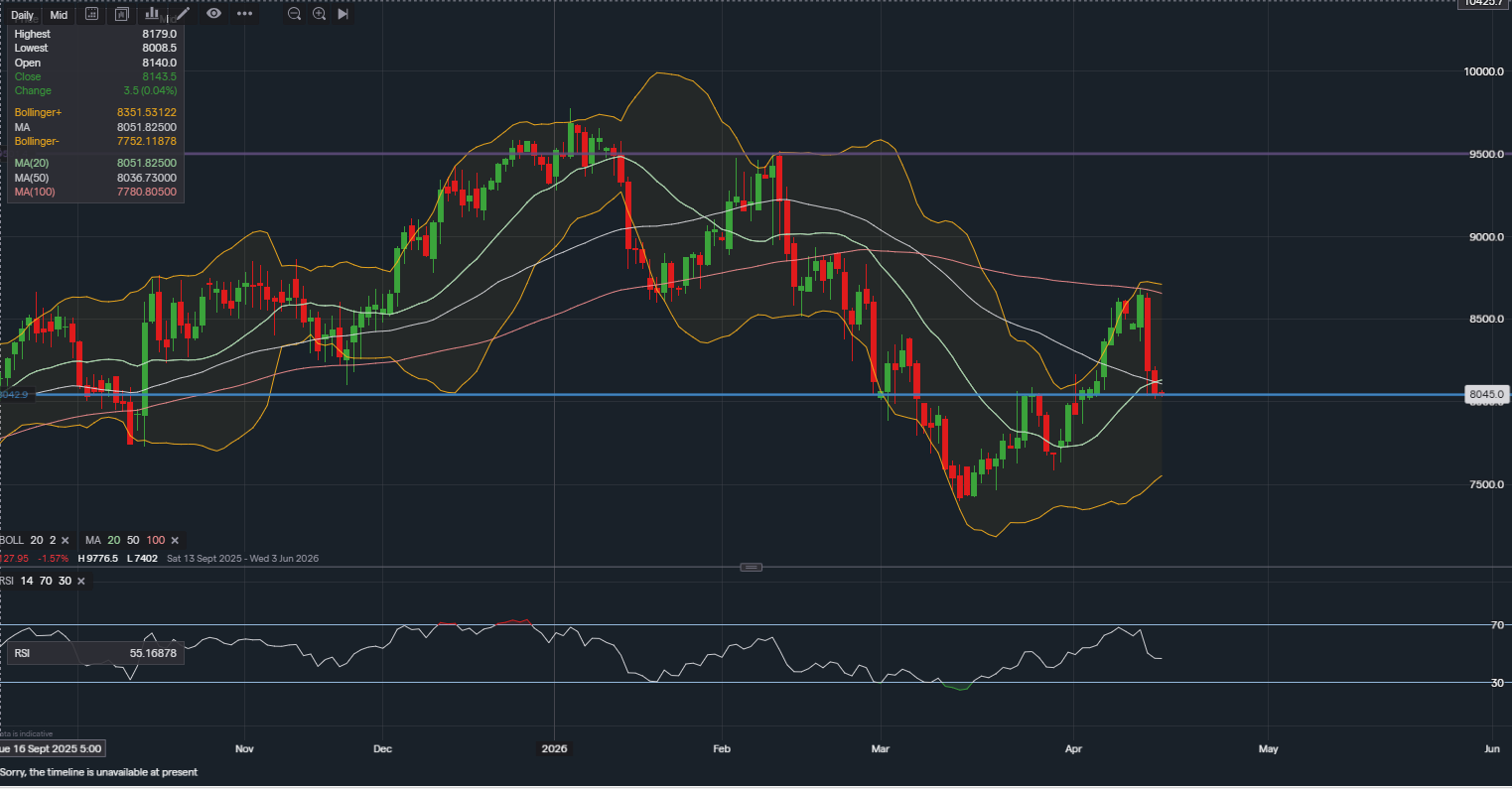
Task: Toggle the eye visibility icon
Action: pyautogui.click(x=213, y=14)
